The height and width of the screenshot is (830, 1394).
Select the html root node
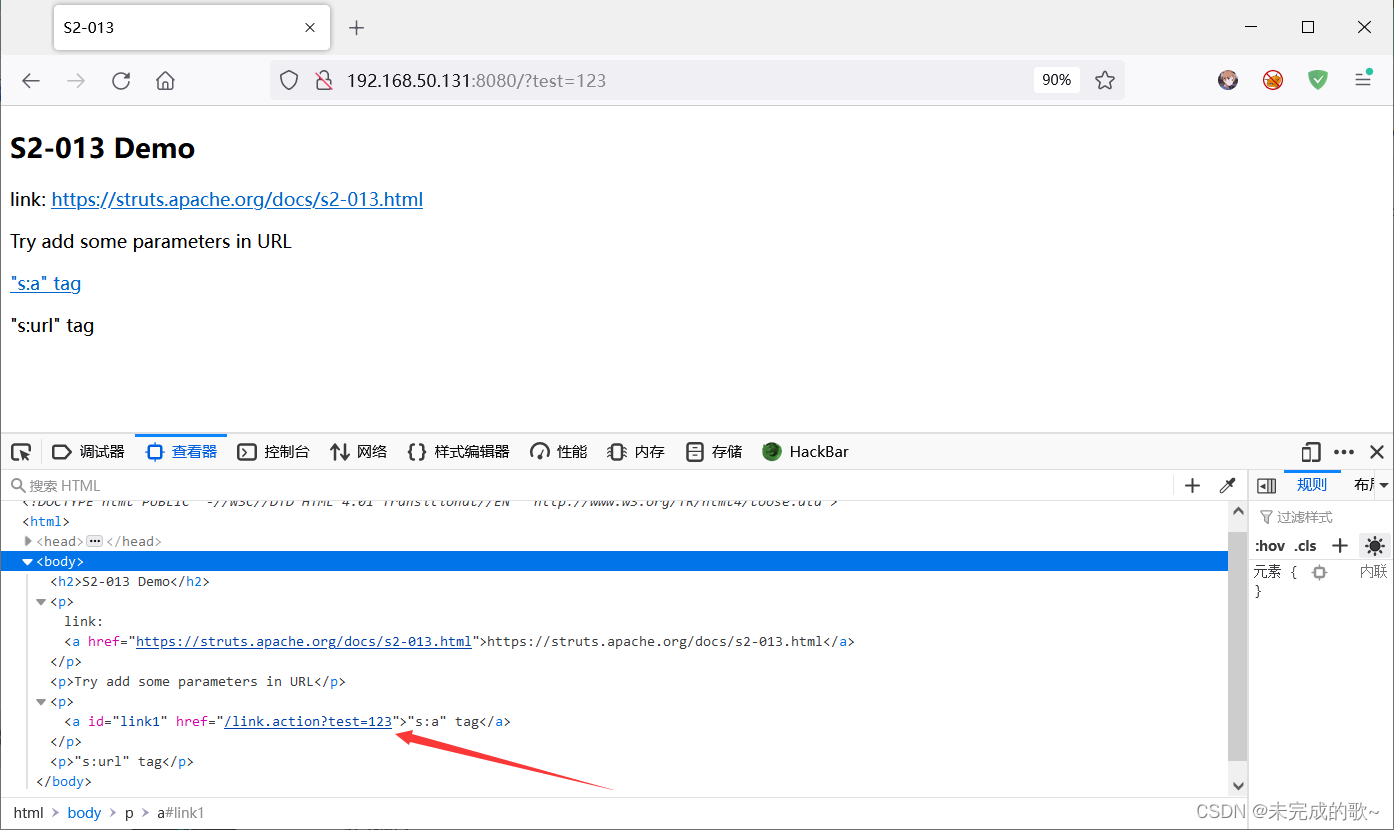(x=46, y=521)
